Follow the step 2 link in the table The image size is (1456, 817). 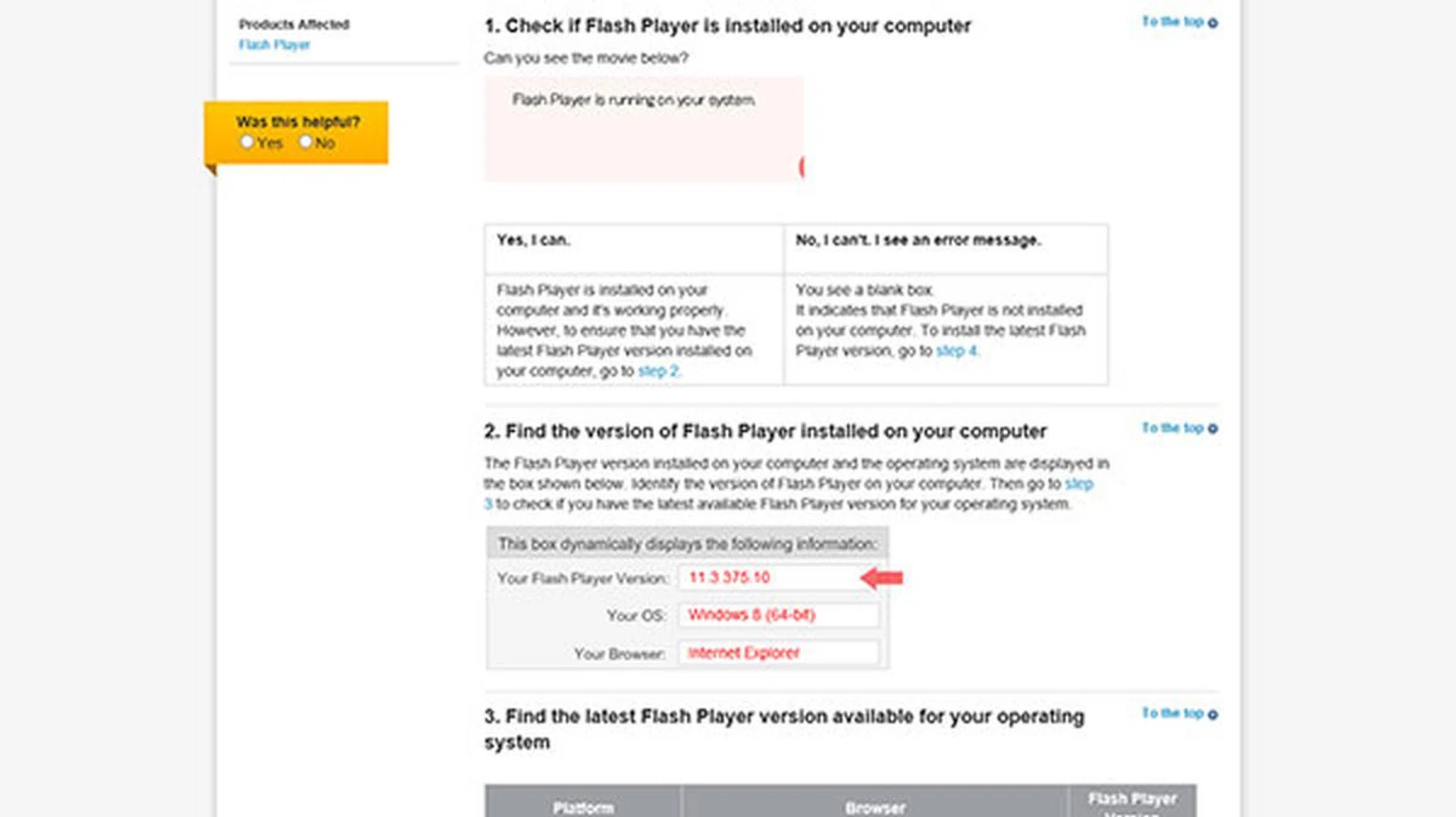[x=657, y=371]
